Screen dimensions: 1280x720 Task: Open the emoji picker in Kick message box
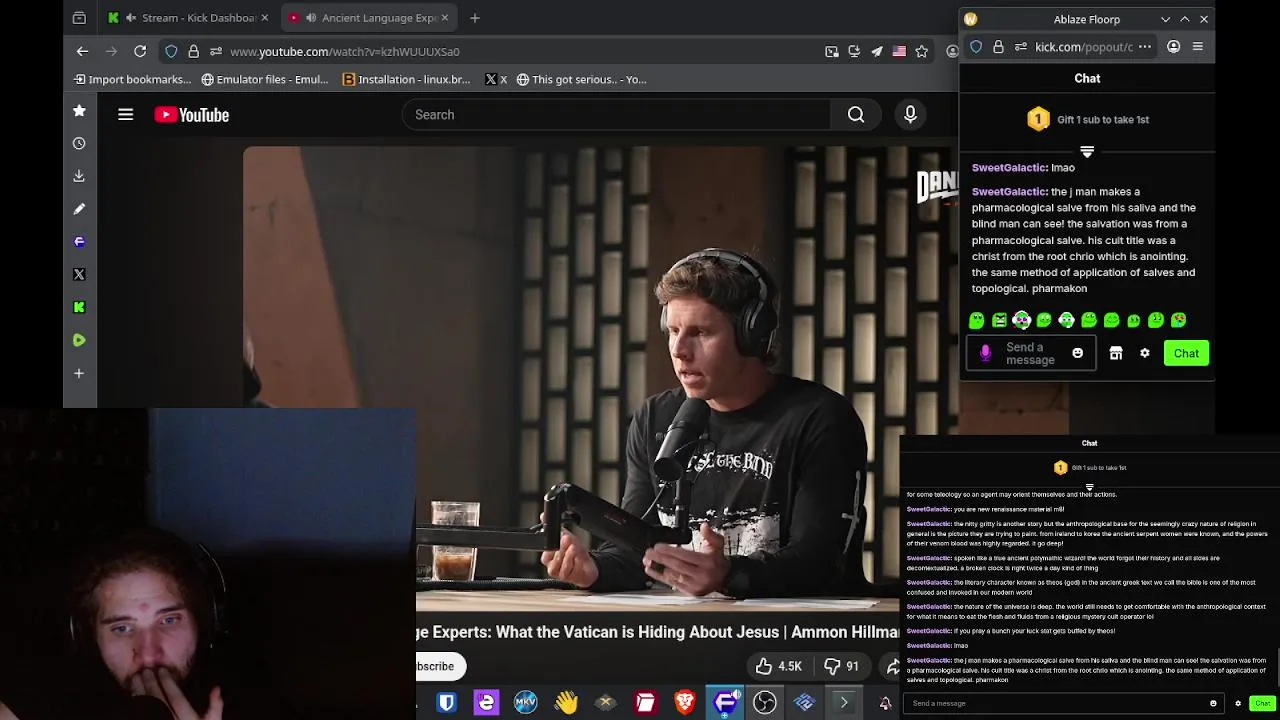click(x=1077, y=353)
